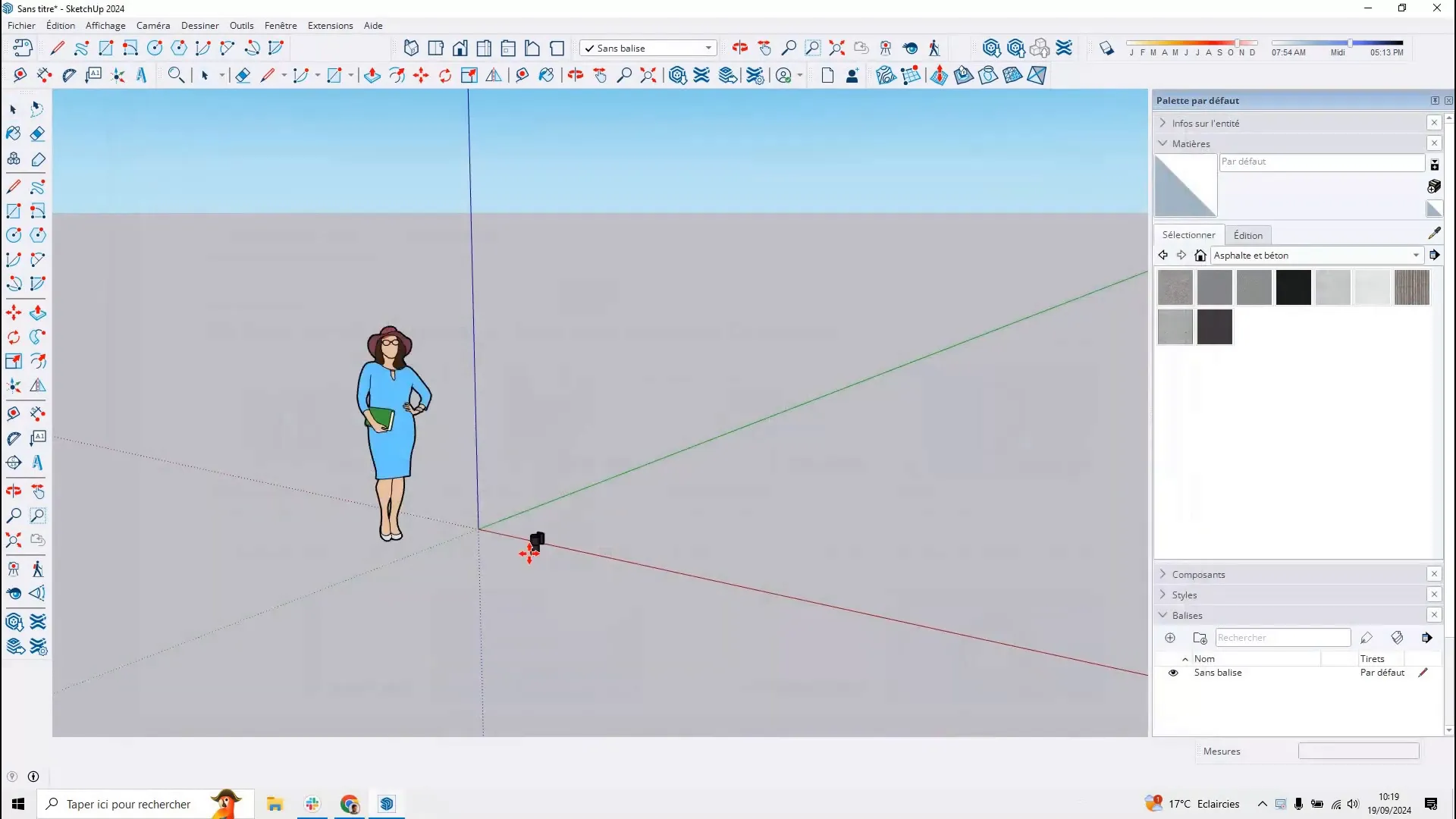Click Par défaut dash for Sans balise

click(1382, 673)
